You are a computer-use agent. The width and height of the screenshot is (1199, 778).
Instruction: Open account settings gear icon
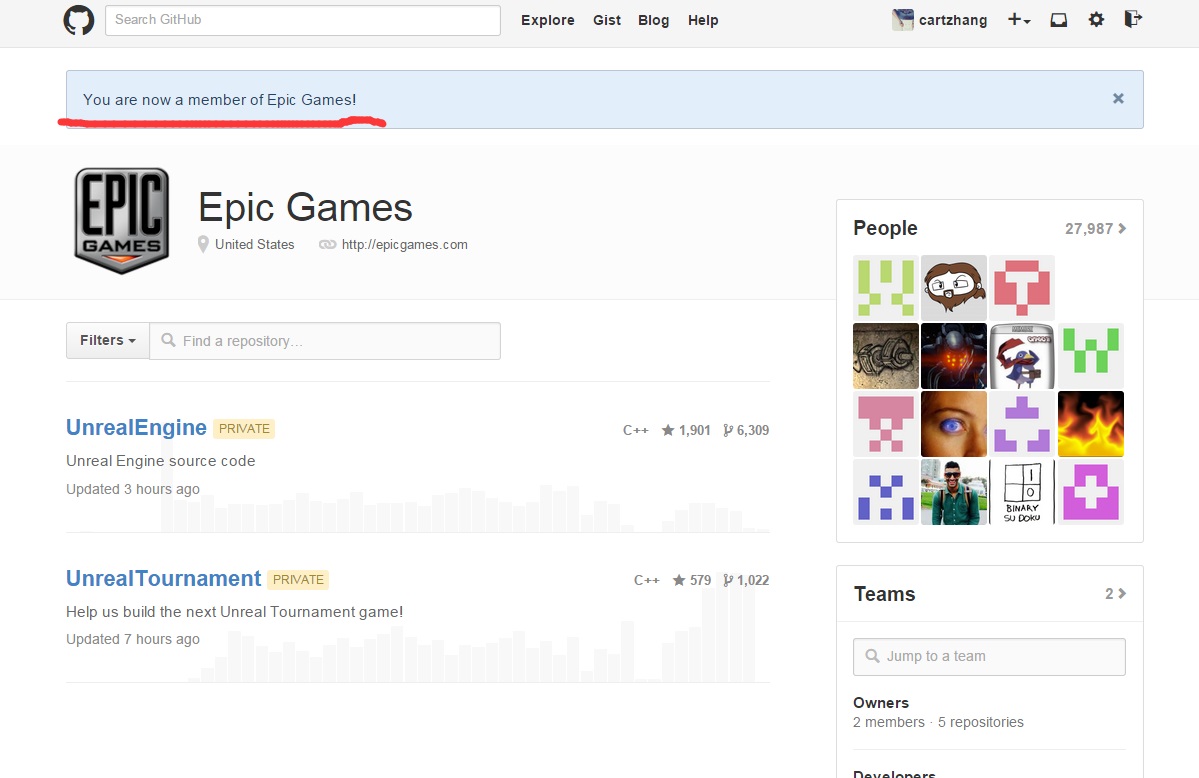[x=1096, y=20]
